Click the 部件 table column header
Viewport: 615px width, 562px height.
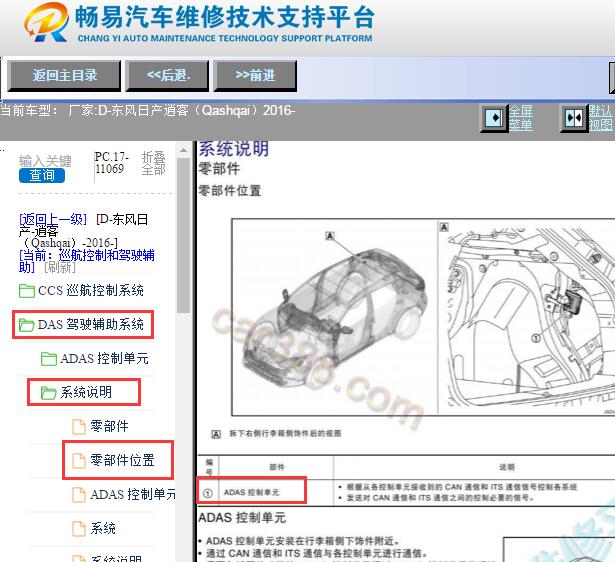pyautogui.click(x=277, y=467)
